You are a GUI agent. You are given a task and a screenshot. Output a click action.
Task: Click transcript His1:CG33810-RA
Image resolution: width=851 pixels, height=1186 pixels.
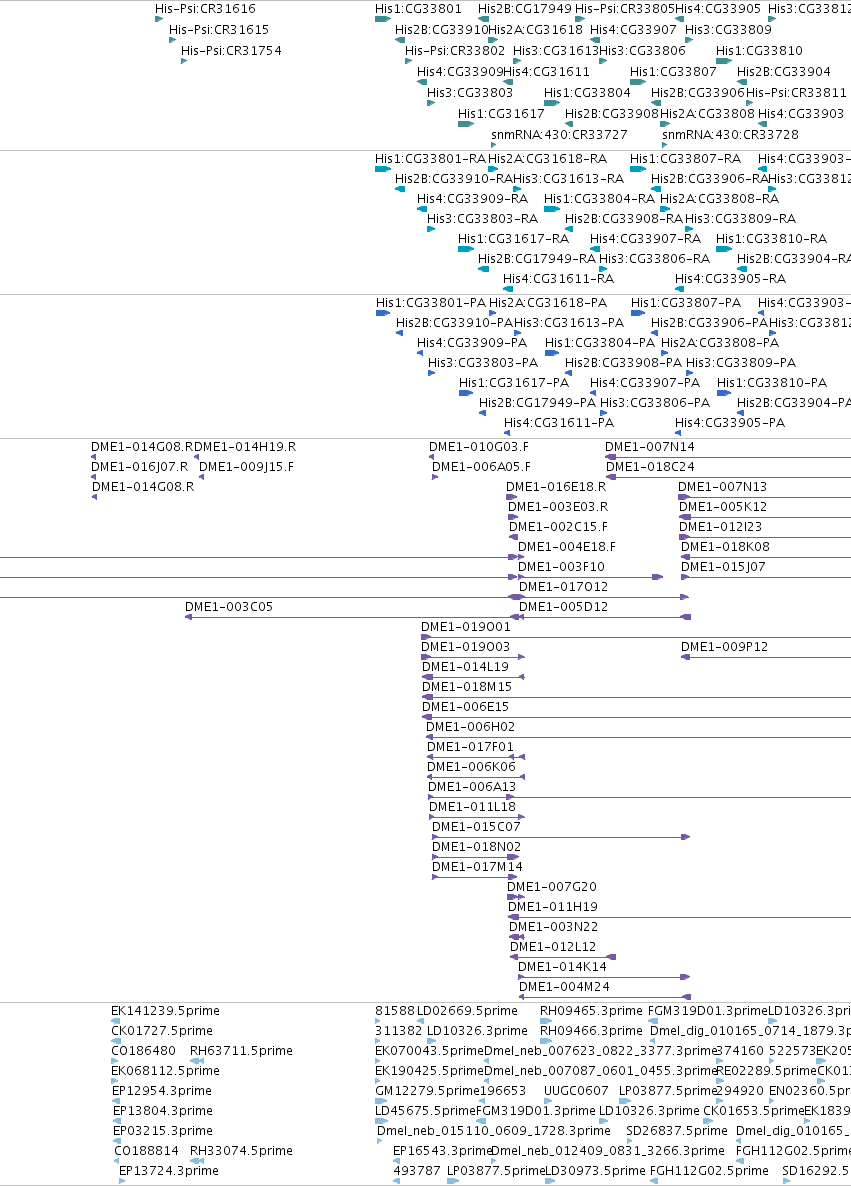point(772,239)
